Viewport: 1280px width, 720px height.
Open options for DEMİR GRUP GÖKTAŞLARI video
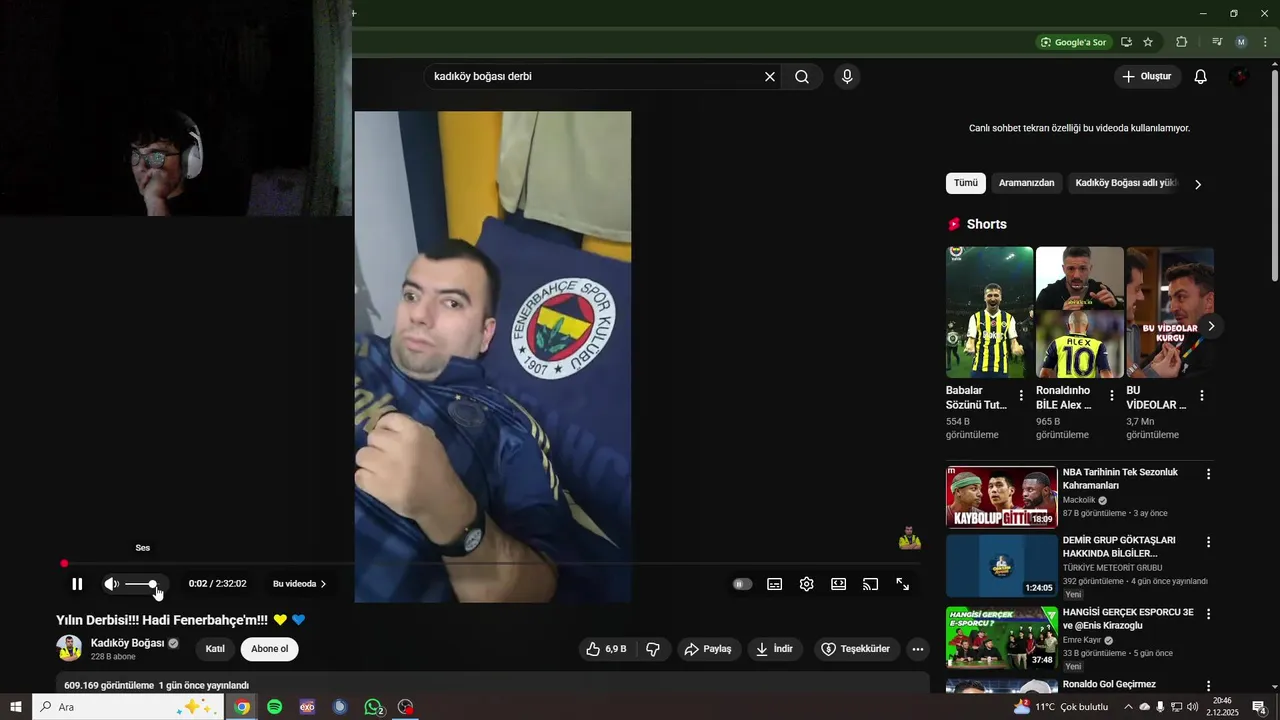coord(1208,542)
